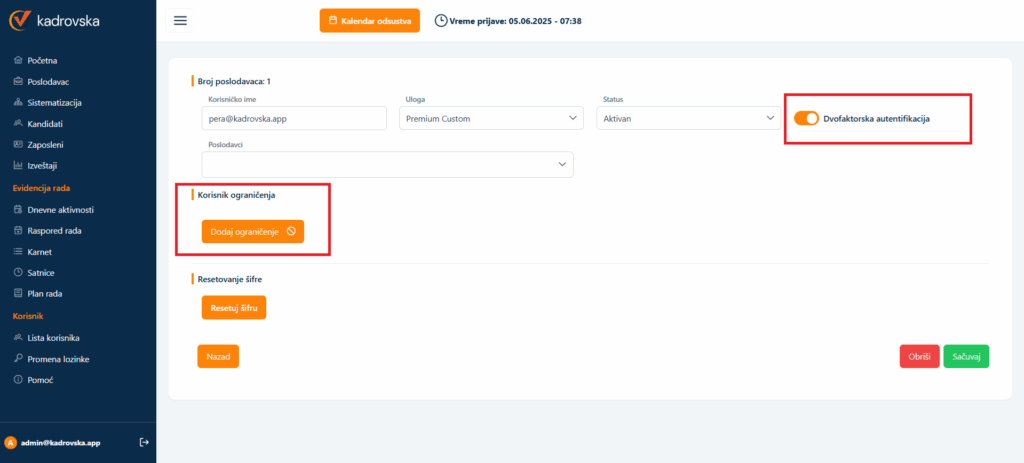The height and width of the screenshot is (463, 1024).
Task: Click the logout icon beside admin email
Action: [143, 442]
